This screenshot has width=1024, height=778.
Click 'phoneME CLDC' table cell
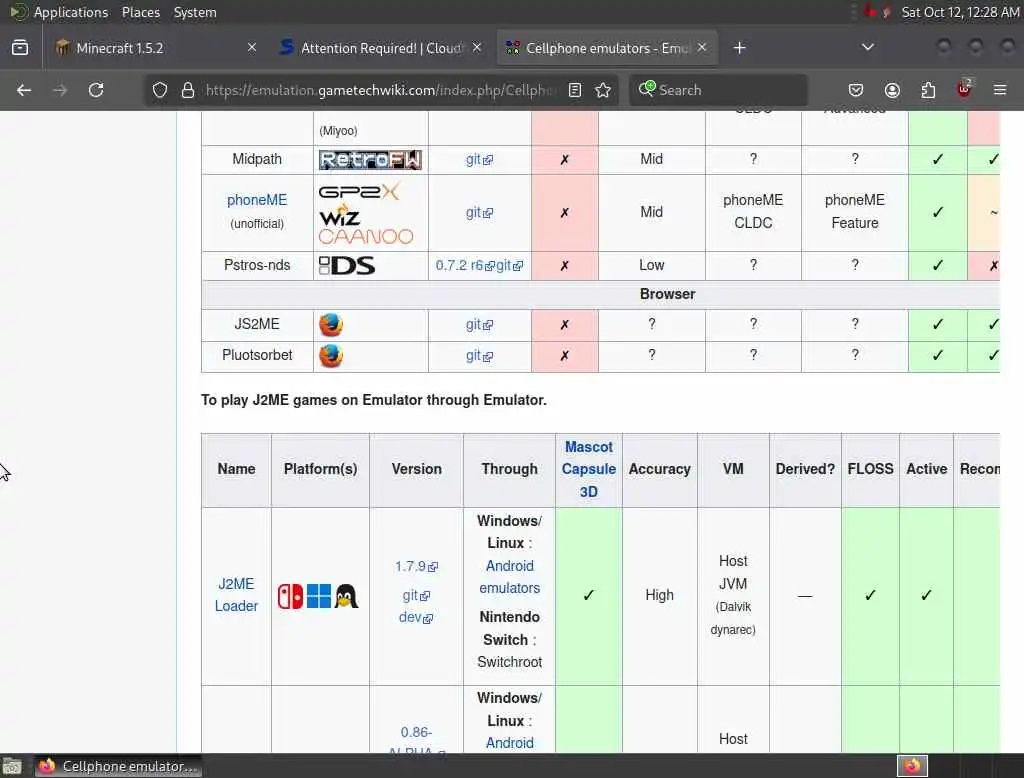click(x=753, y=212)
